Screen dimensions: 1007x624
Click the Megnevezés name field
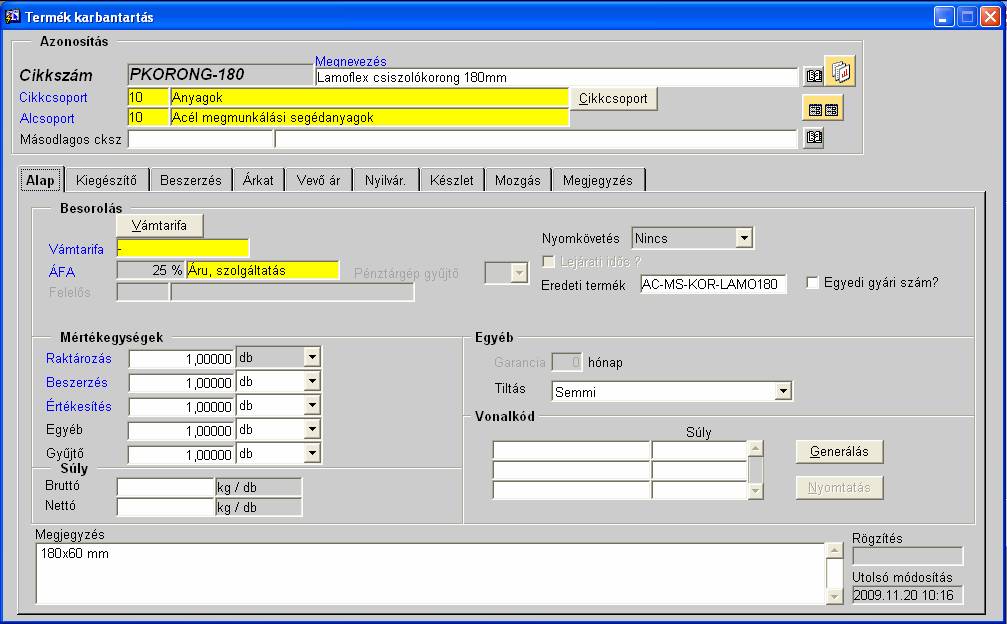coord(557,77)
